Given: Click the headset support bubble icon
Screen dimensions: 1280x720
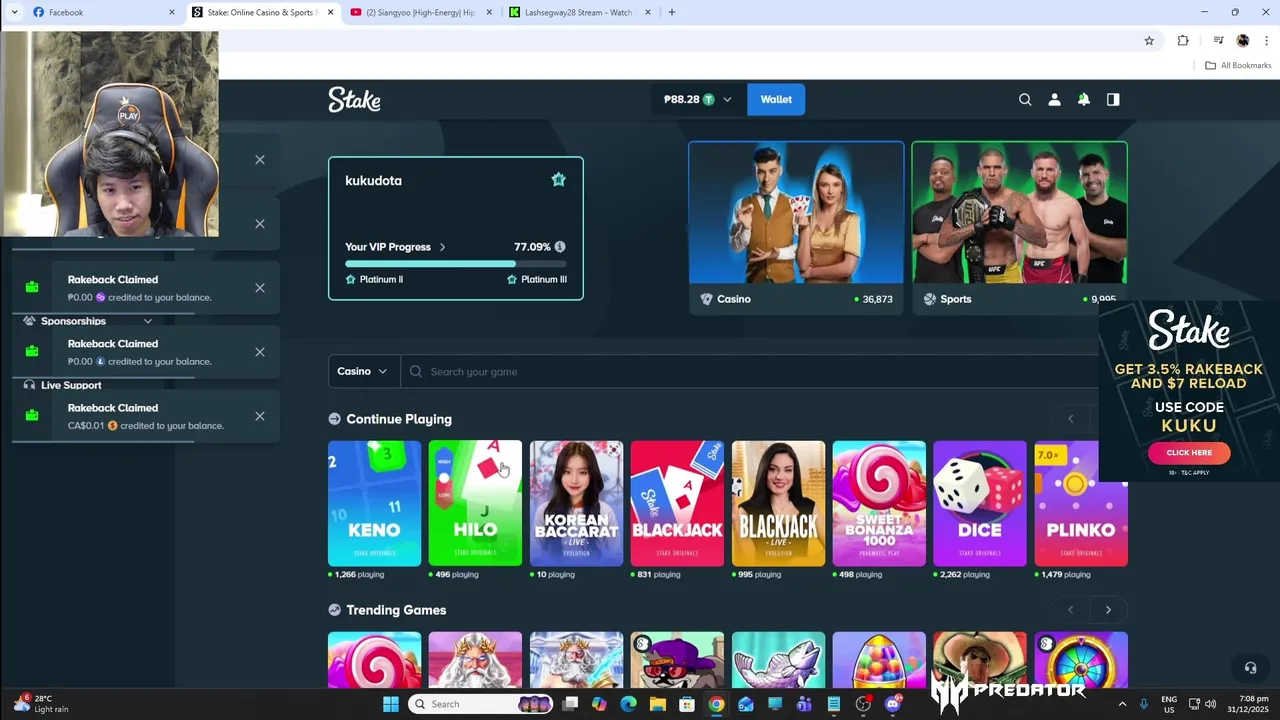Looking at the screenshot, I should tap(1250, 668).
